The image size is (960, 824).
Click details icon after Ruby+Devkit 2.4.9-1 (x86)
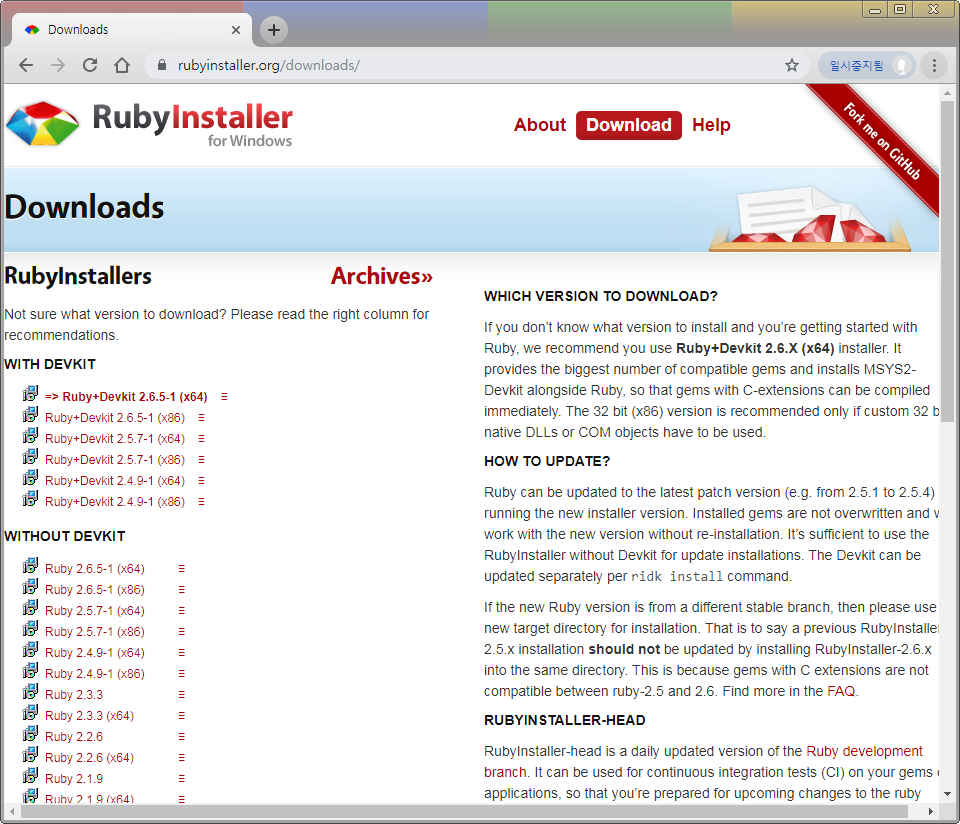(201, 501)
